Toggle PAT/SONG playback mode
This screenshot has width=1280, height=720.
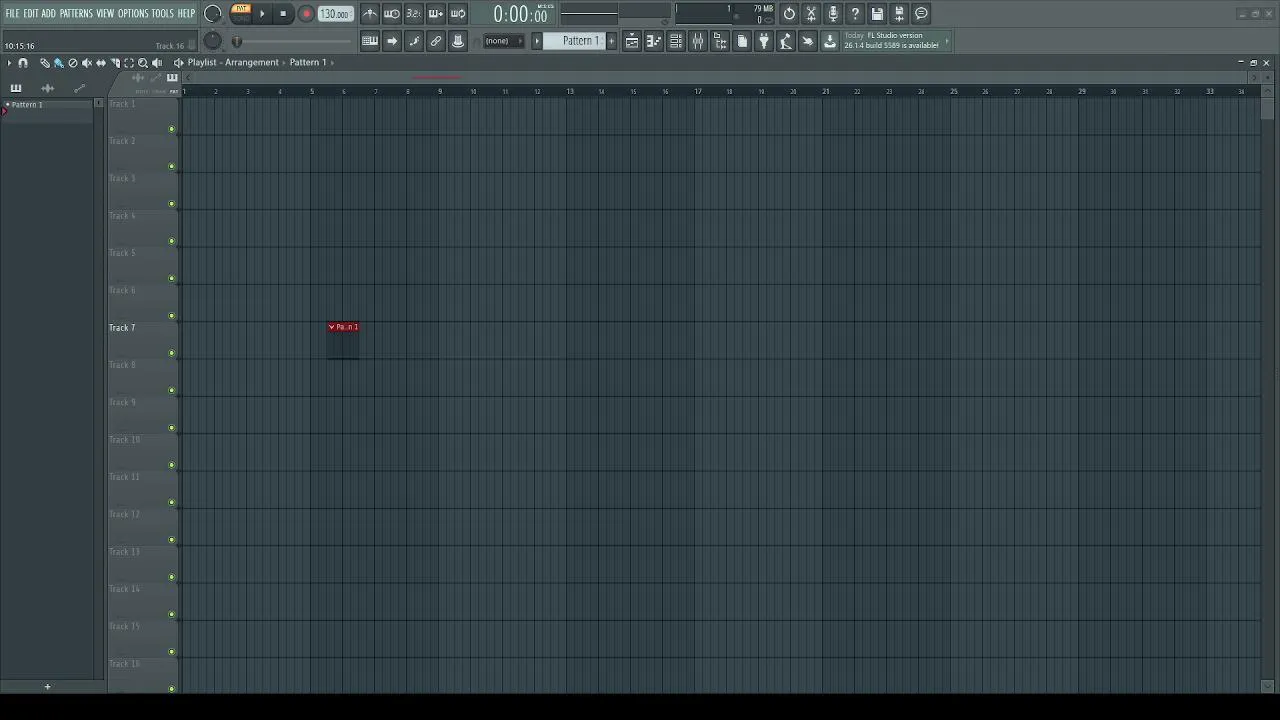point(241,13)
